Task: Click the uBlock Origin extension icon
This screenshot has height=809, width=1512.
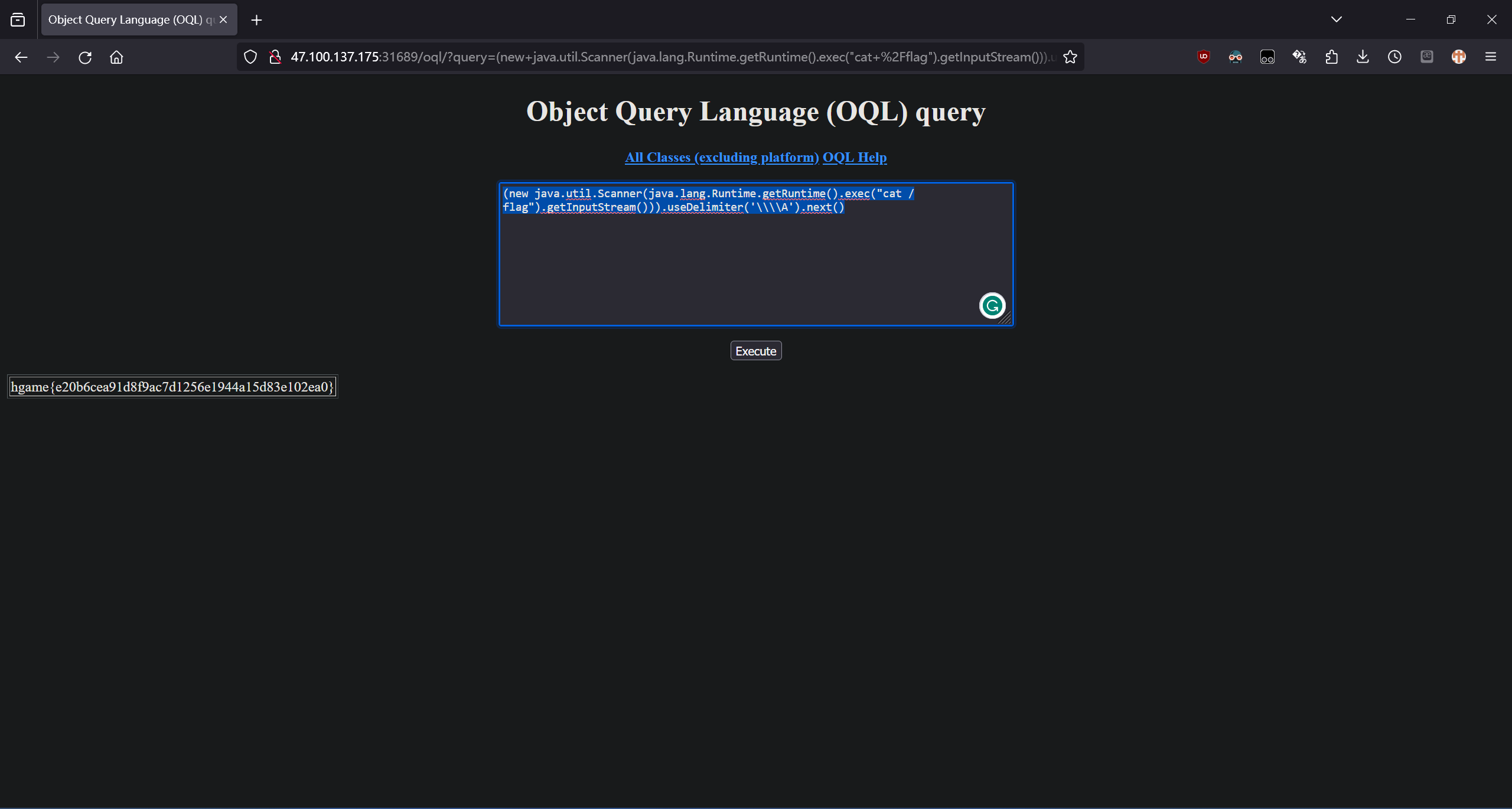Action: pos(1203,57)
